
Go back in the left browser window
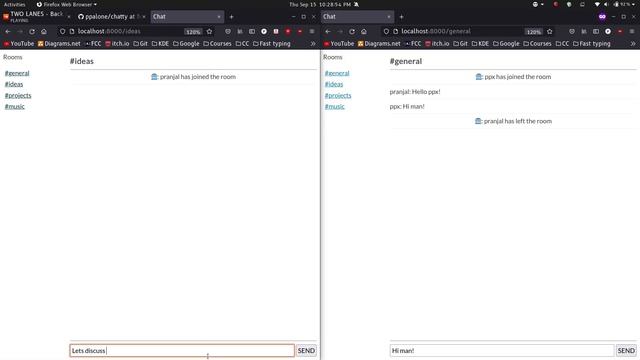[x=8, y=31]
